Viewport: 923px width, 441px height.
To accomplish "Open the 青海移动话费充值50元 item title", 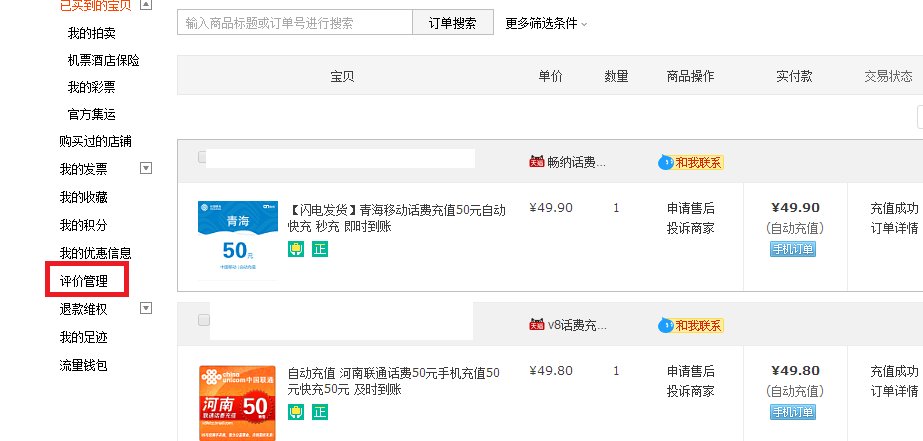I will point(396,218).
